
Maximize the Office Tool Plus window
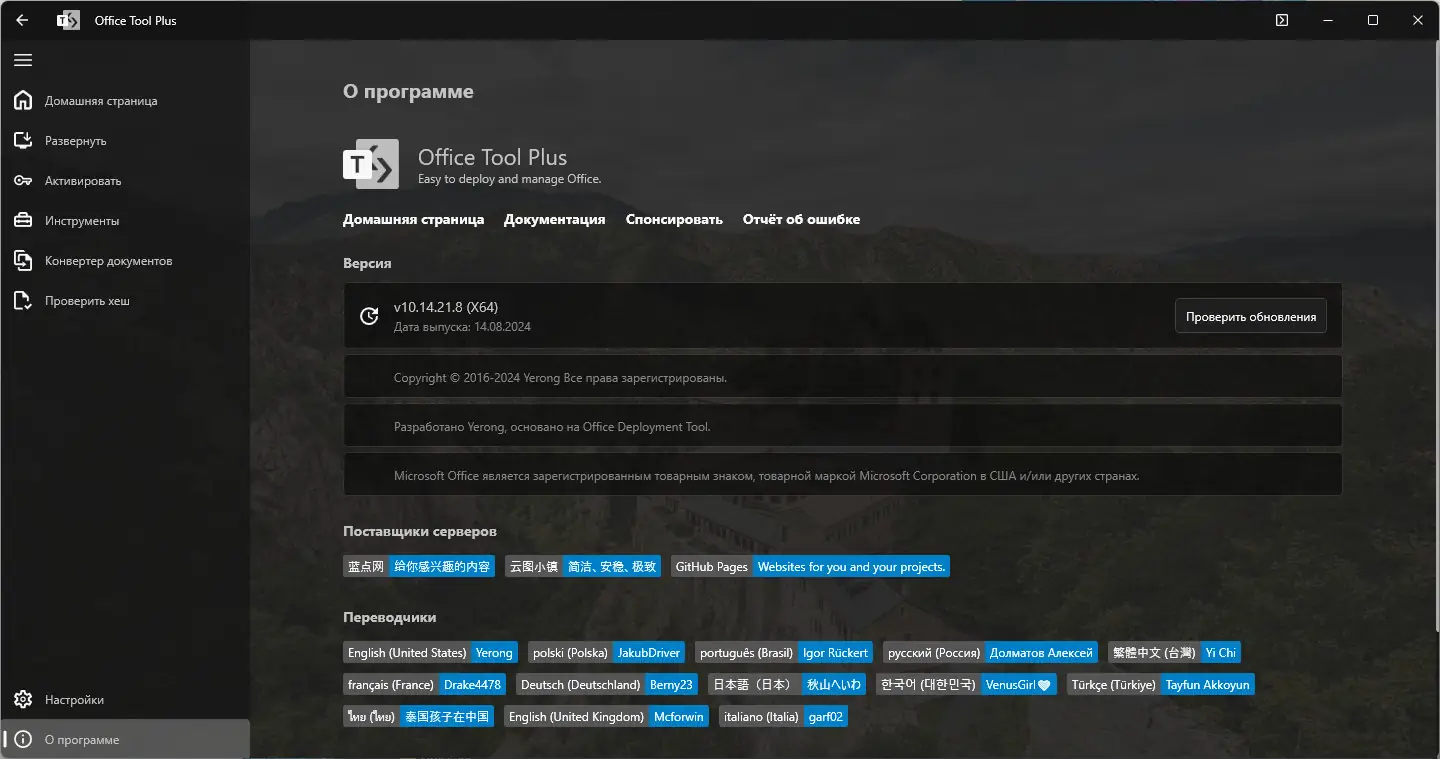1373,20
